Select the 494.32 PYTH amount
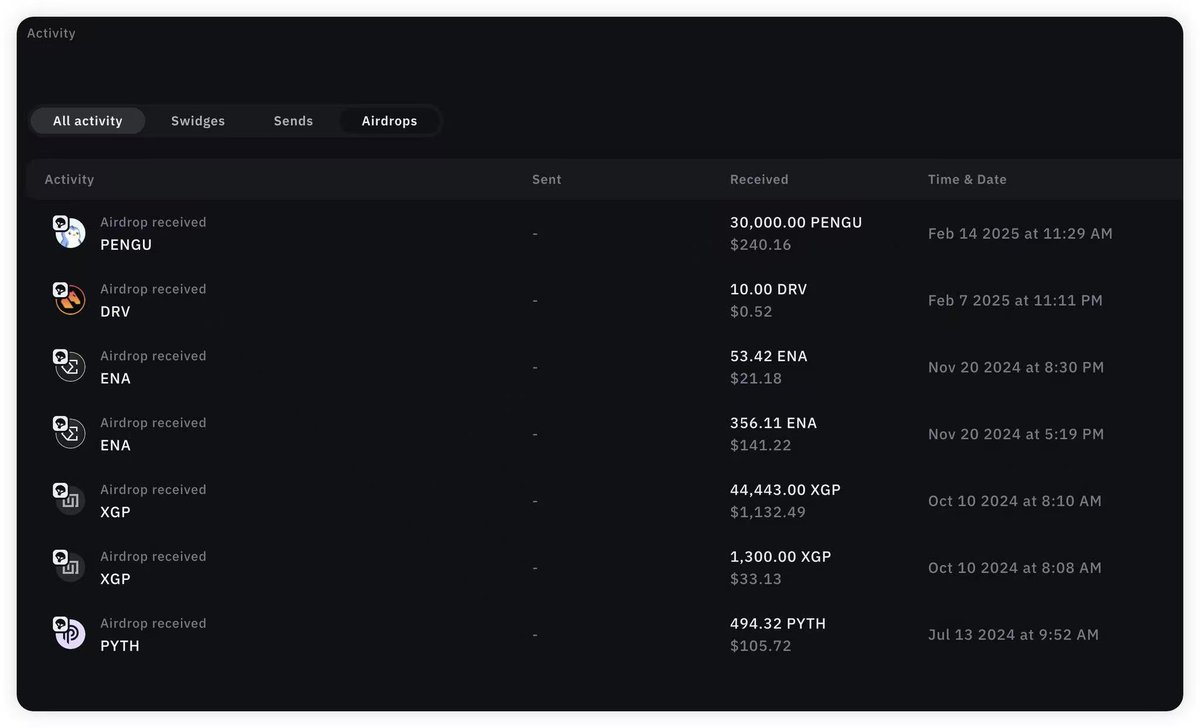 click(x=778, y=624)
